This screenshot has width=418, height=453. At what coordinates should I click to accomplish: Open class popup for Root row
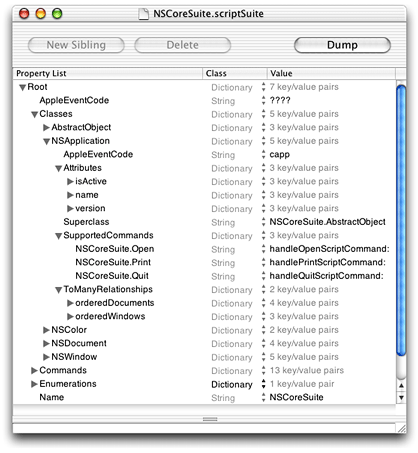click(x=263, y=87)
